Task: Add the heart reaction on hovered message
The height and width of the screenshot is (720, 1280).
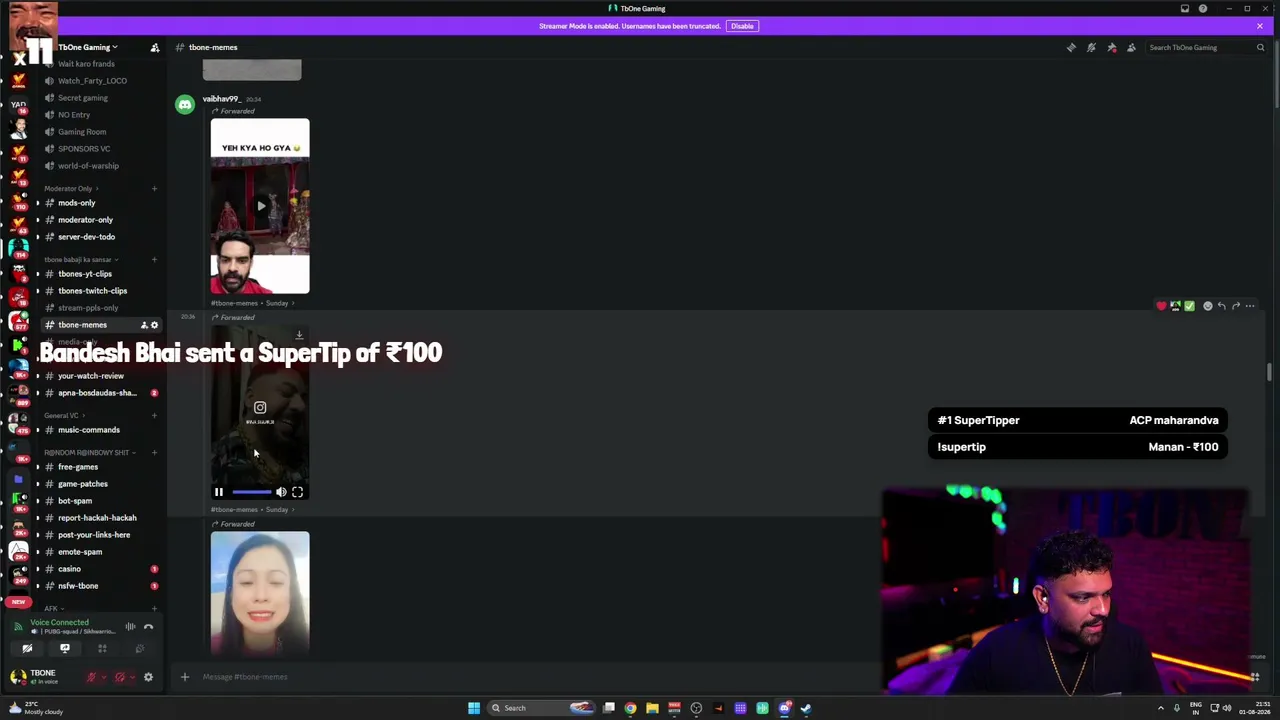Action: (1161, 306)
